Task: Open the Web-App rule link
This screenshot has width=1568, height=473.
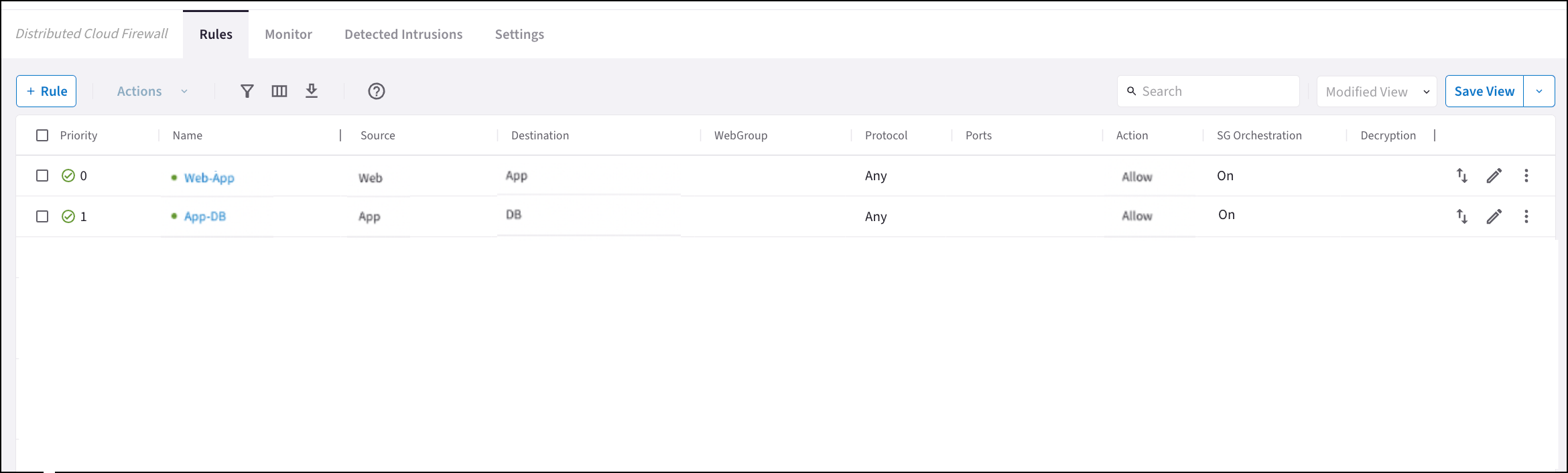Action: (x=209, y=178)
